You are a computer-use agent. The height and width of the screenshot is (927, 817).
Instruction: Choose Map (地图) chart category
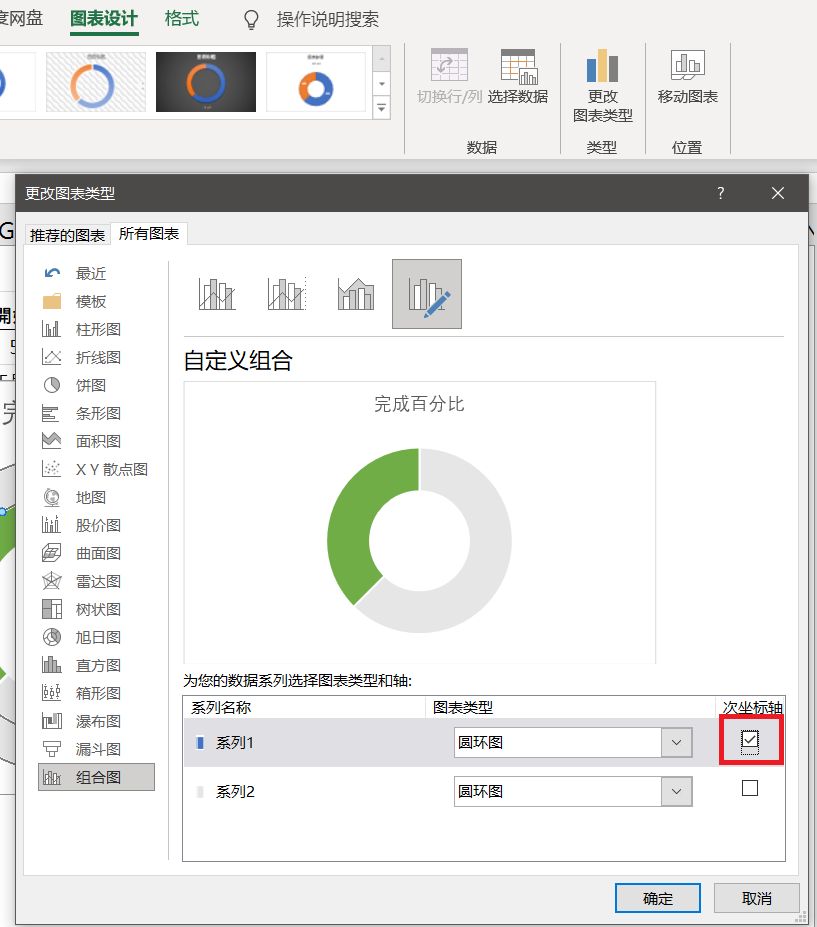(x=96, y=497)
